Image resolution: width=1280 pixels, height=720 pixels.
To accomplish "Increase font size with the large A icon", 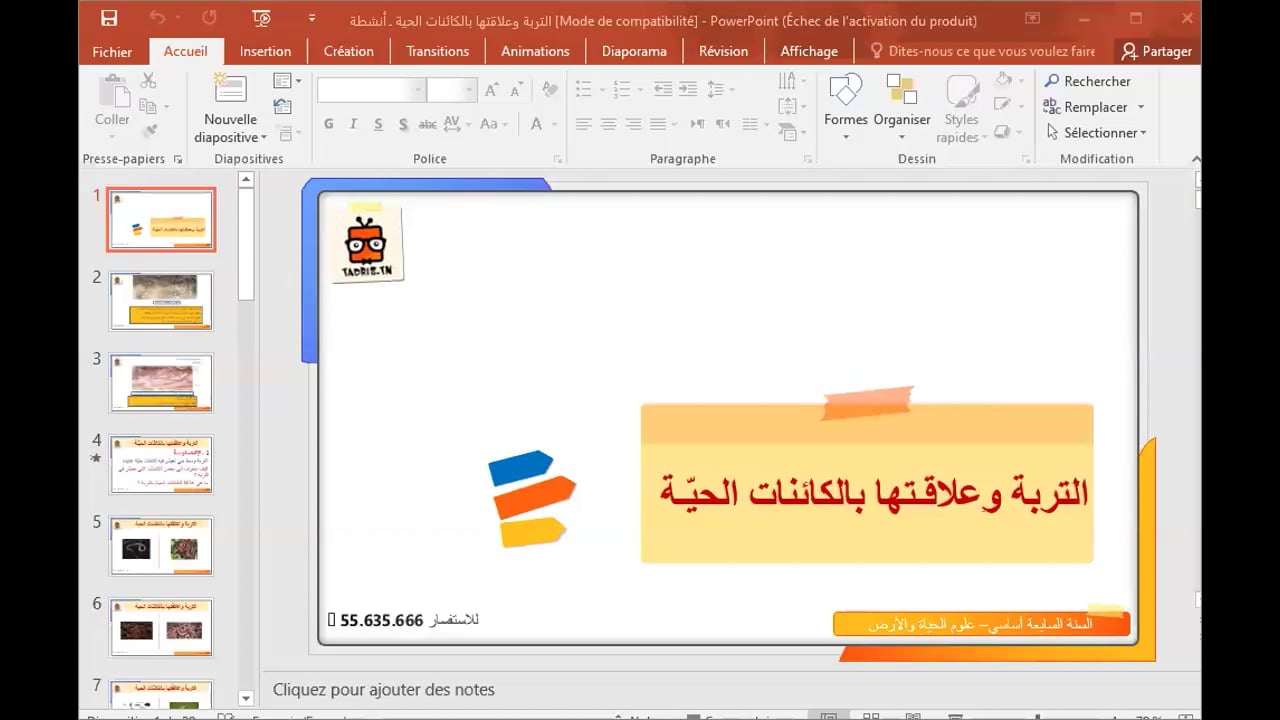I will (x=492, y=90).
